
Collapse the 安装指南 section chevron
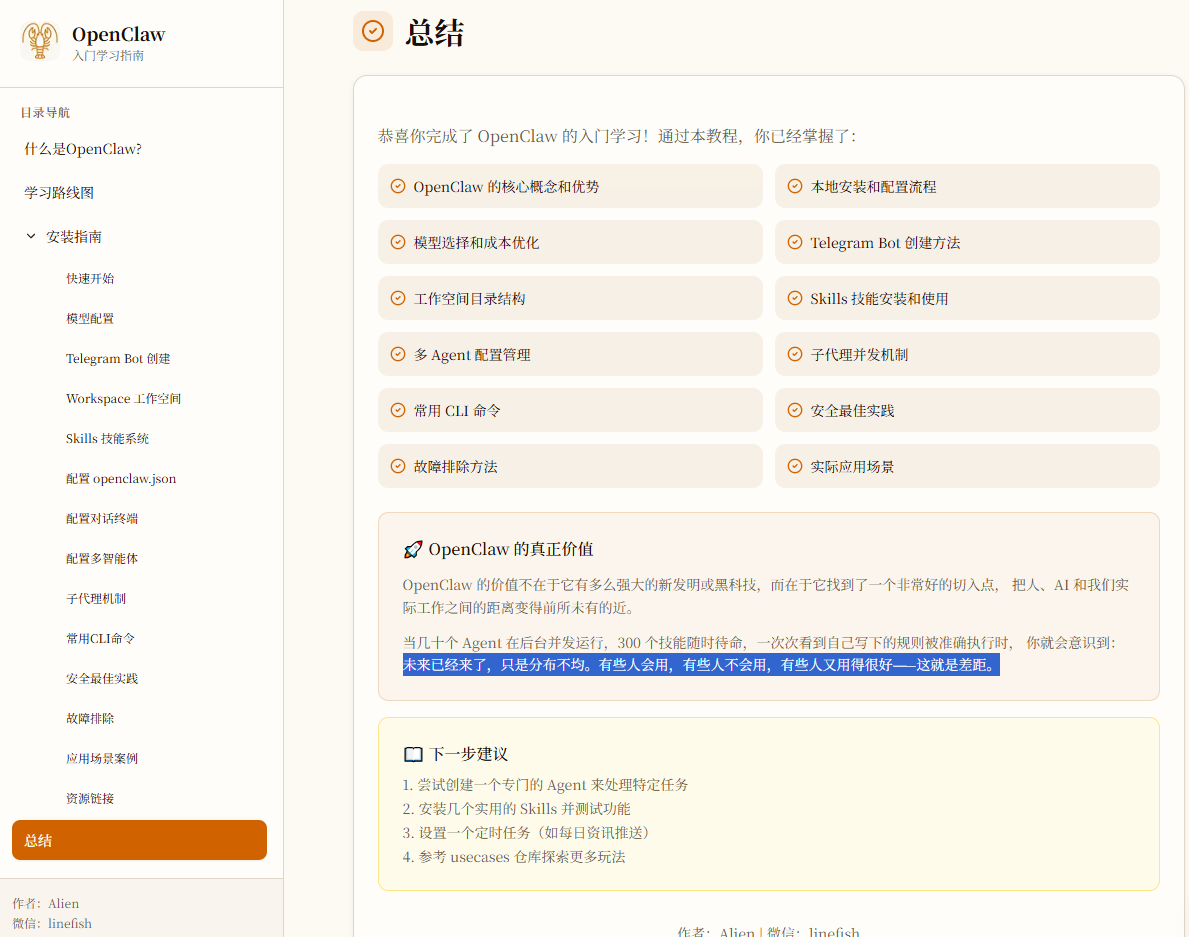click(31, 237)
